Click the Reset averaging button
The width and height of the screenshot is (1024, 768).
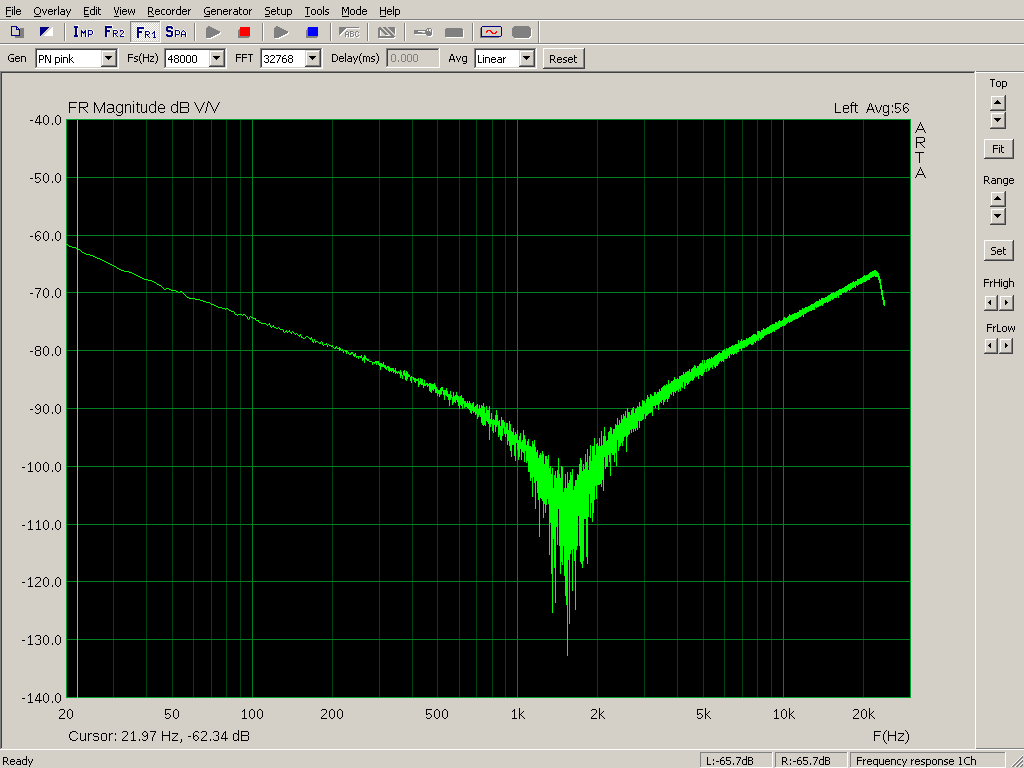[563, 59]
